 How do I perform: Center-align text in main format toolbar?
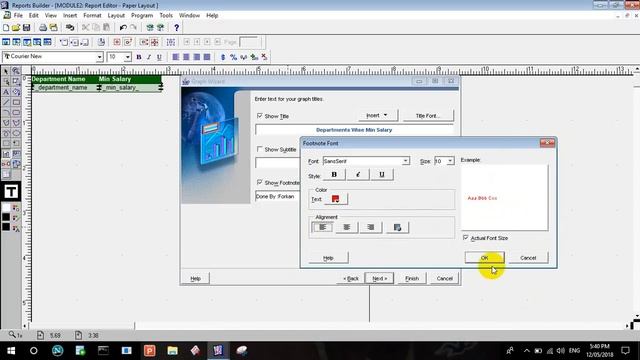[186, 57]
